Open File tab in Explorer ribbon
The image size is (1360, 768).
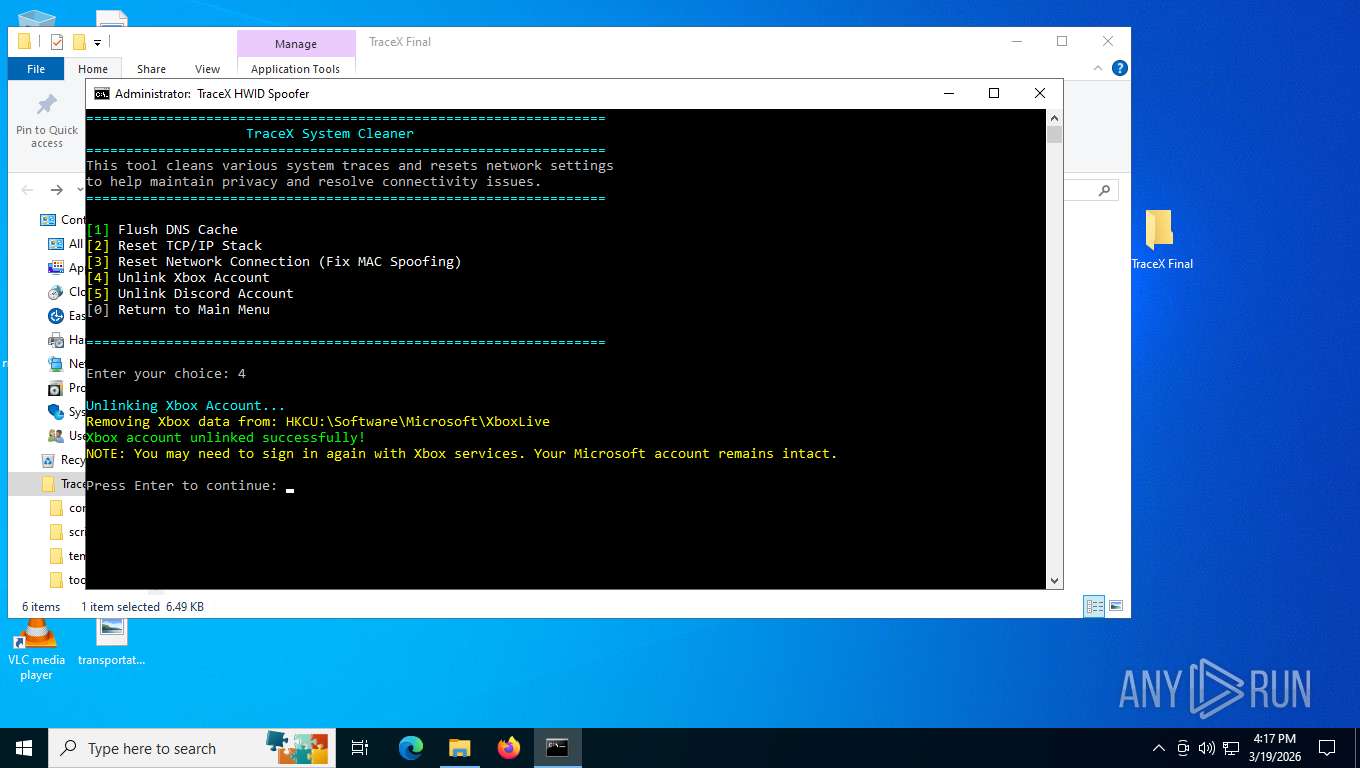coord(36,69)
